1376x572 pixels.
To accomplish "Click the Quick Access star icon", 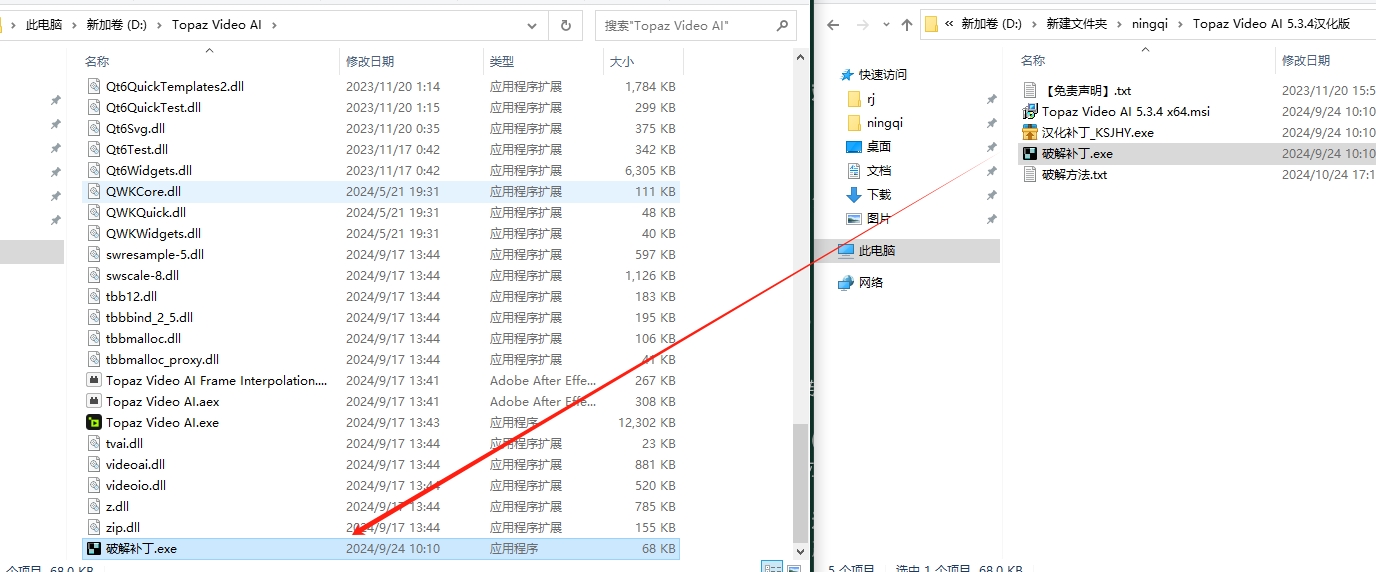I will [847, 74].
